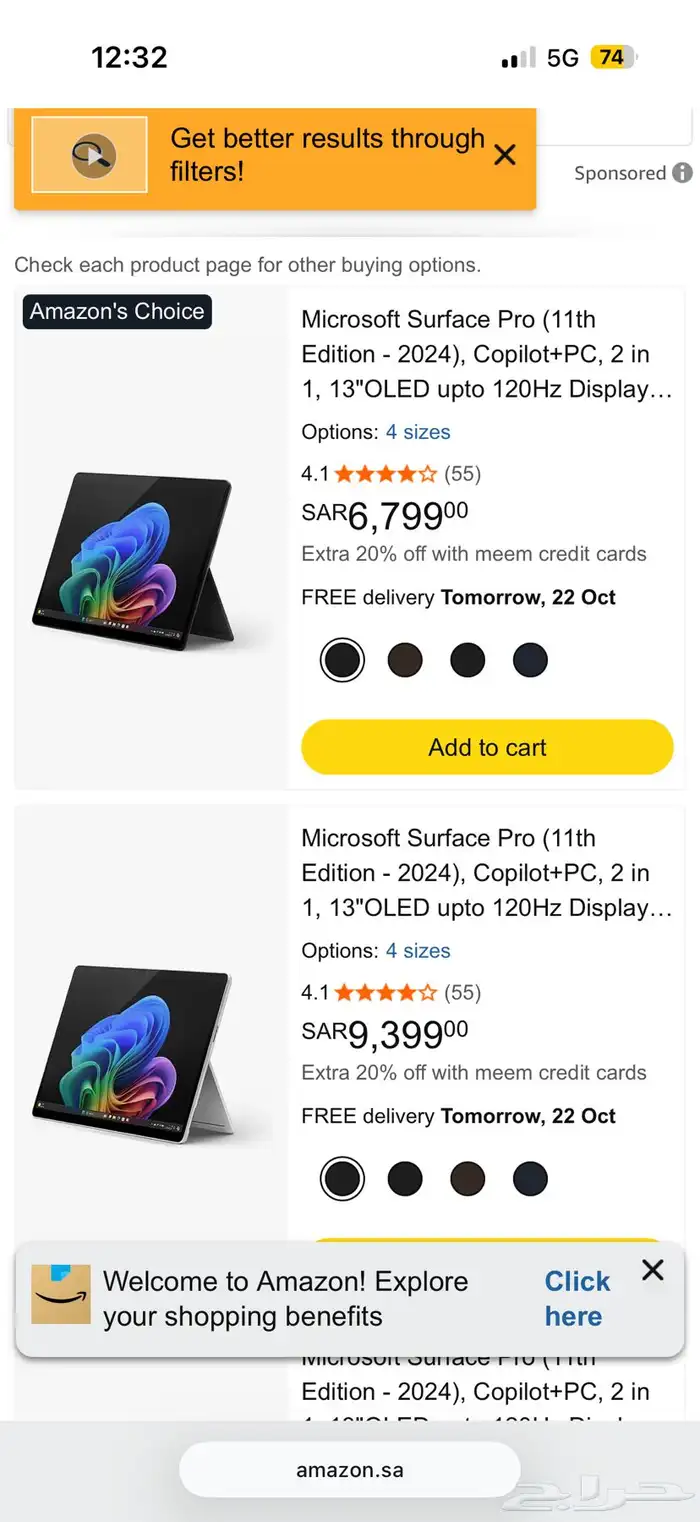Select first black color swatch, first product
Image resolution: width=700 pixels, height=1522 pixels.
[x=342, y=660]
